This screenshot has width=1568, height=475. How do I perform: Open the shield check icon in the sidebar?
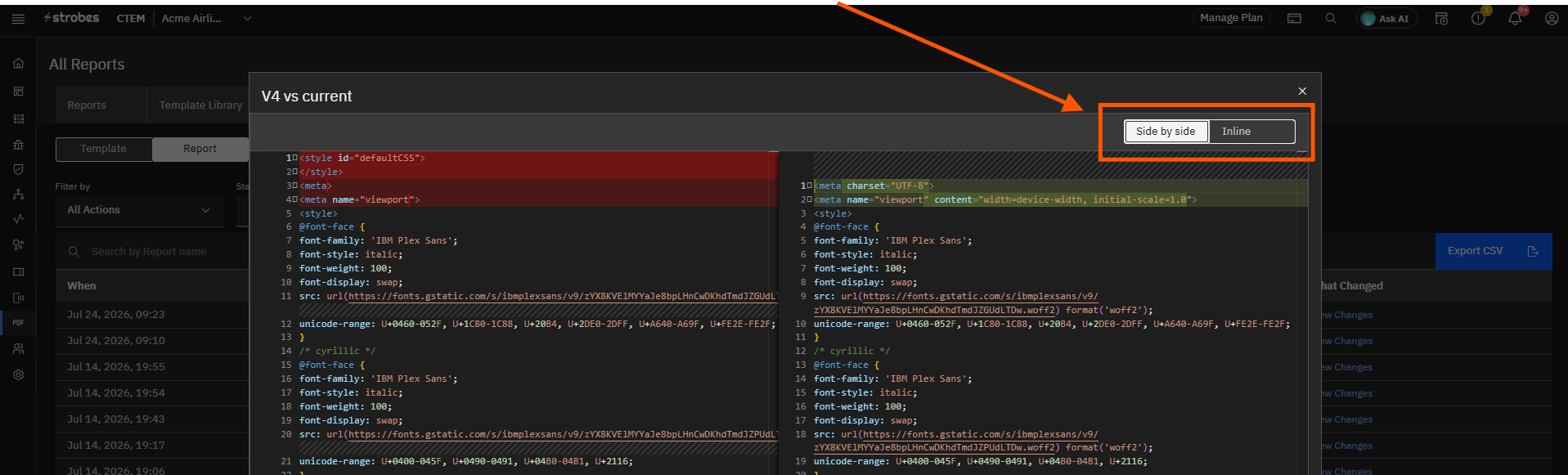(18, 169)
